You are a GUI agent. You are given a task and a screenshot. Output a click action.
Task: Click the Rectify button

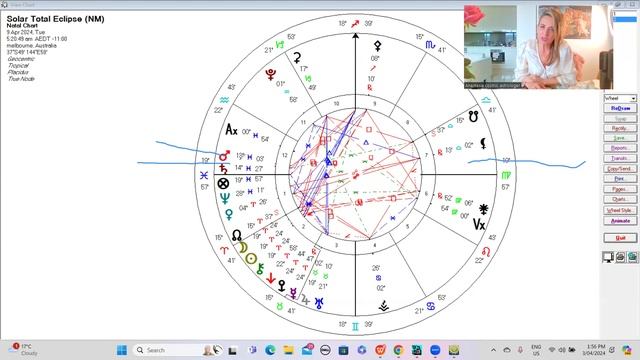click(x=620, y=128)
